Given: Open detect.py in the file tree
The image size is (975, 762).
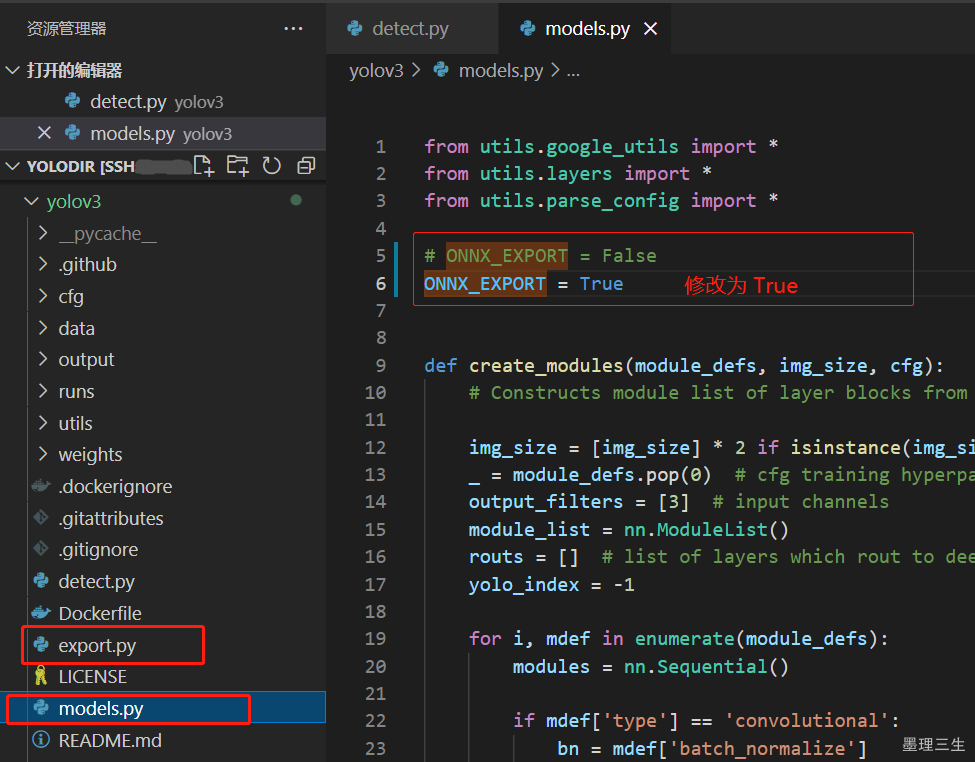Looking at the screenshot, I should (96, 582).
